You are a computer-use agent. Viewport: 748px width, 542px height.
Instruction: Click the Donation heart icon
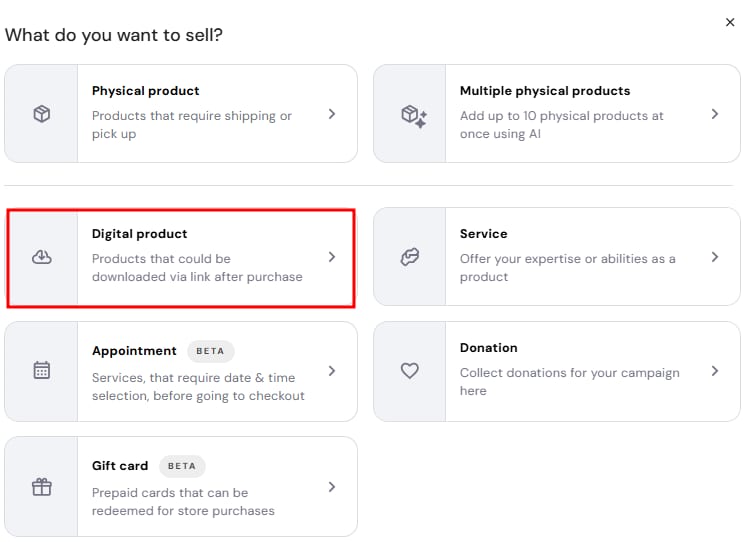410,371
